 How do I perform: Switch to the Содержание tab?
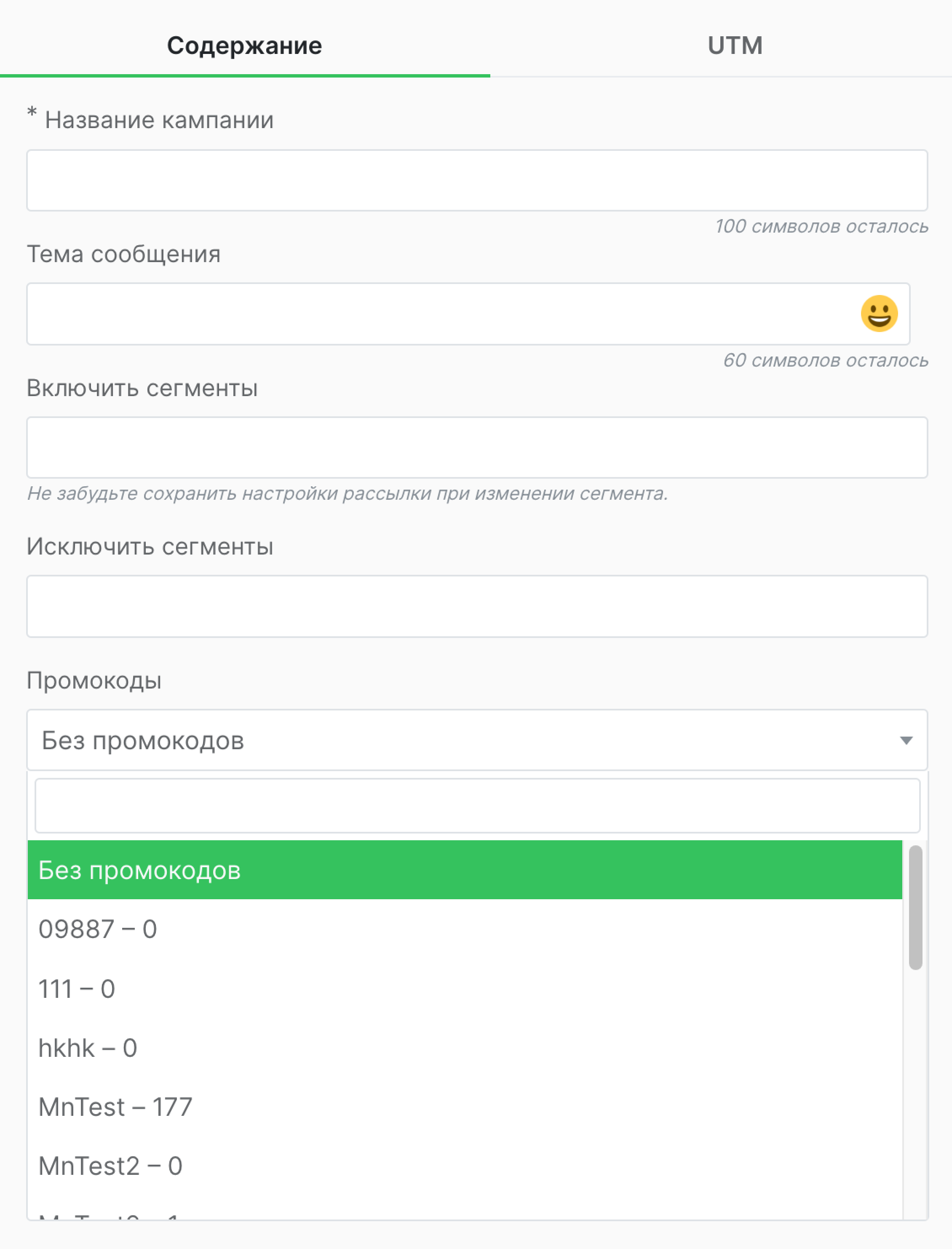(x=243, y=45)
